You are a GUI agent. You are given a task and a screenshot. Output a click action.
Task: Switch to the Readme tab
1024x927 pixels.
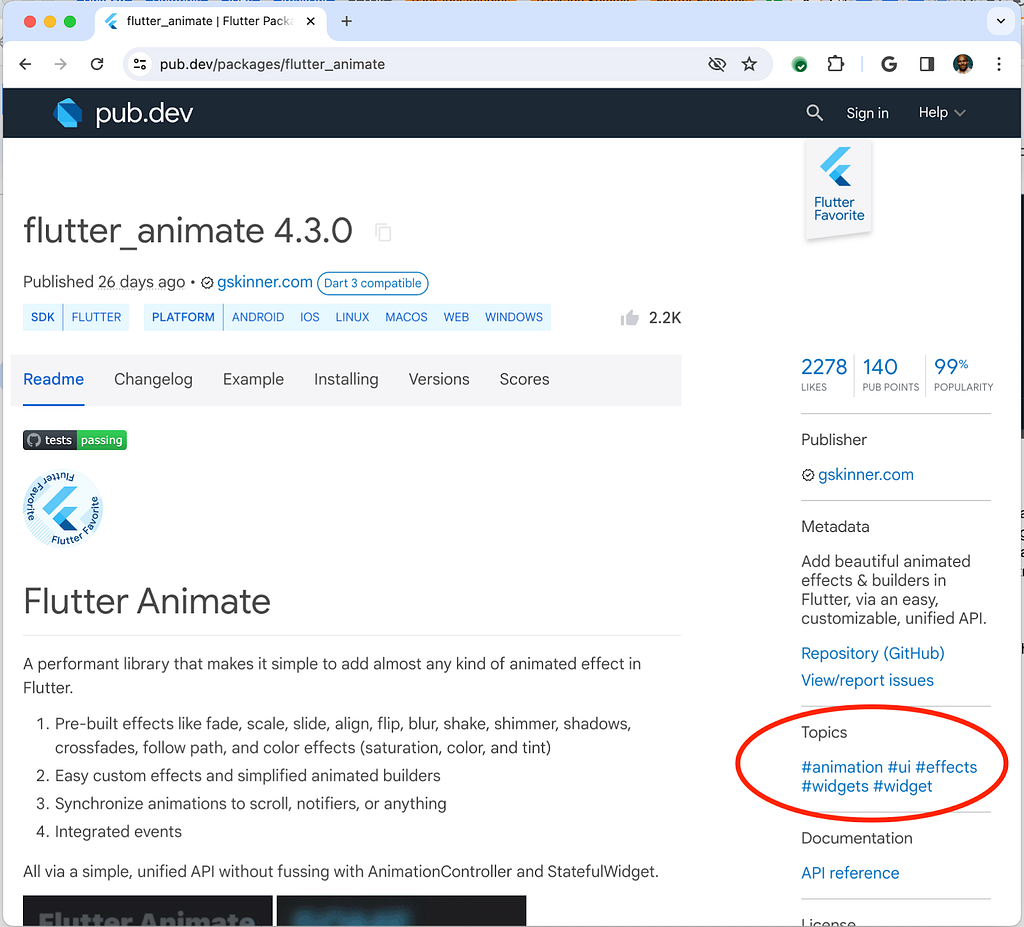point(54,380)
